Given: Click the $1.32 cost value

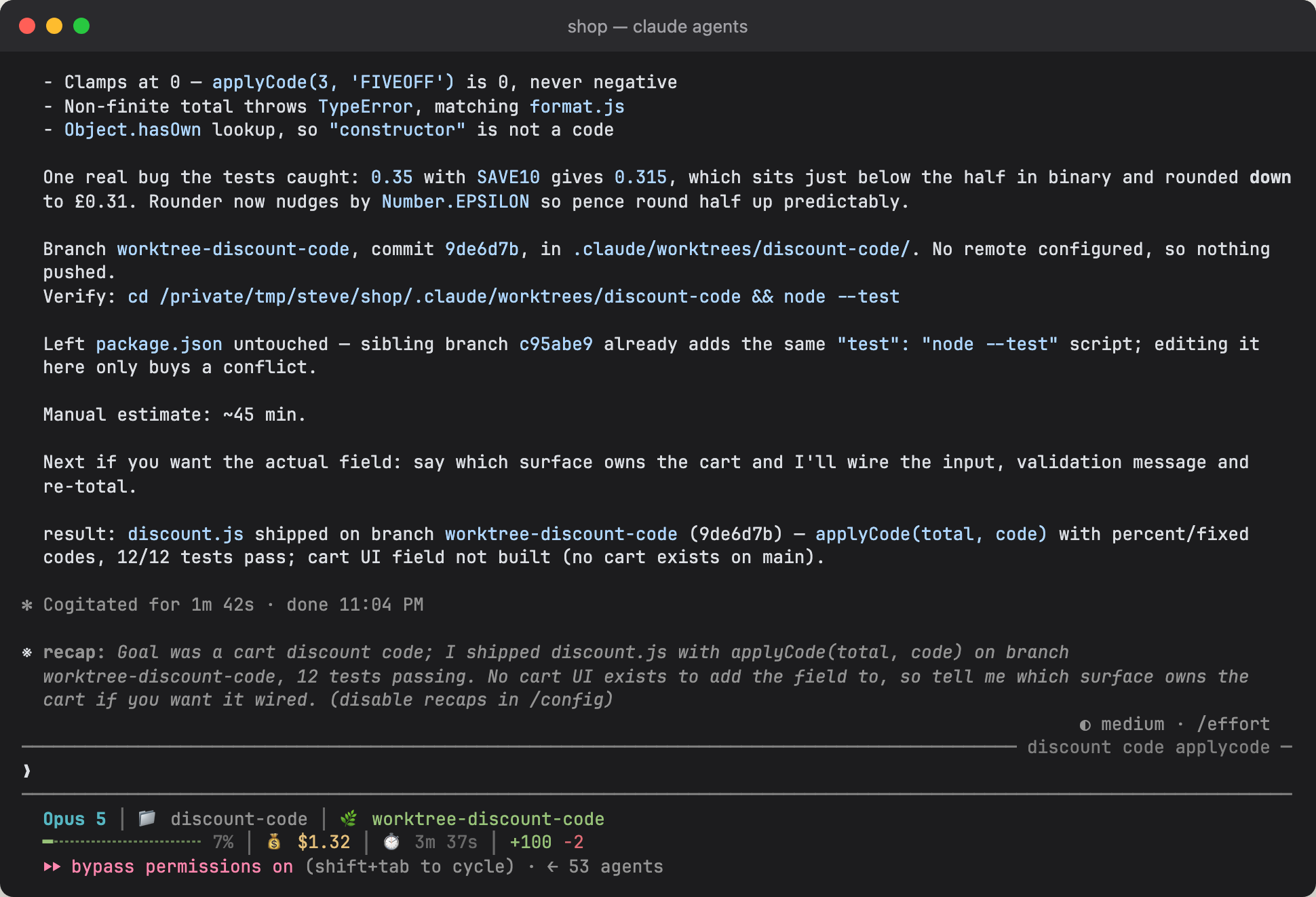Looking at the screenshot, I should 324,842.
